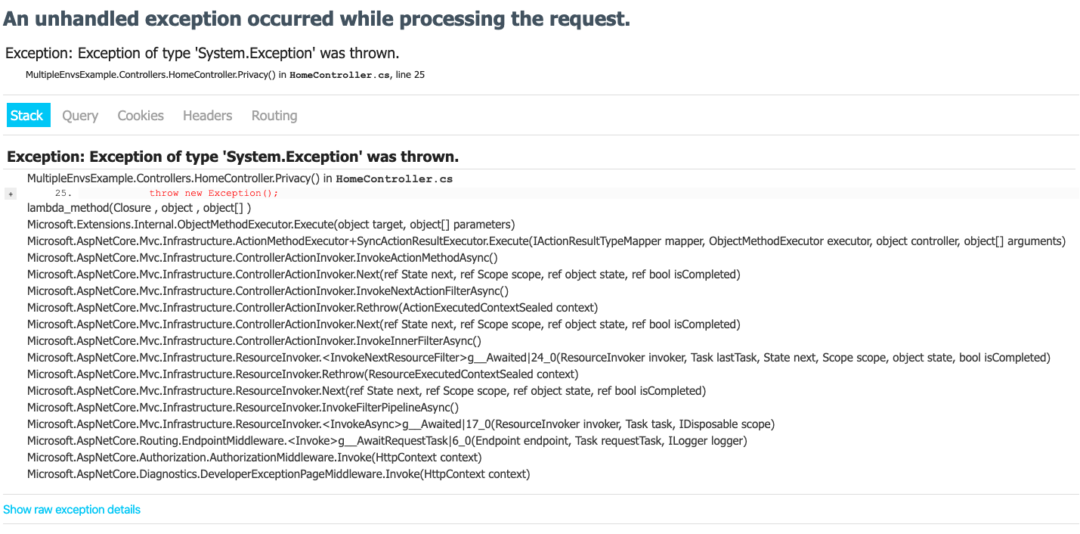Select the InvokeFilterPipelineAsync stack frame

[x=242, y=407]
